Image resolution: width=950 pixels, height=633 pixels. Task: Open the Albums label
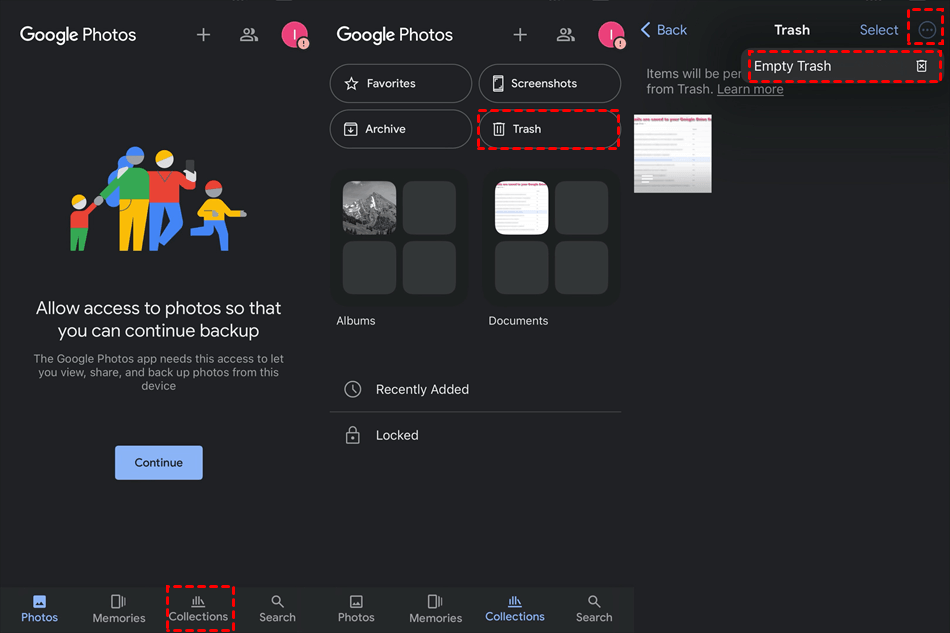[x=356, y=321]
